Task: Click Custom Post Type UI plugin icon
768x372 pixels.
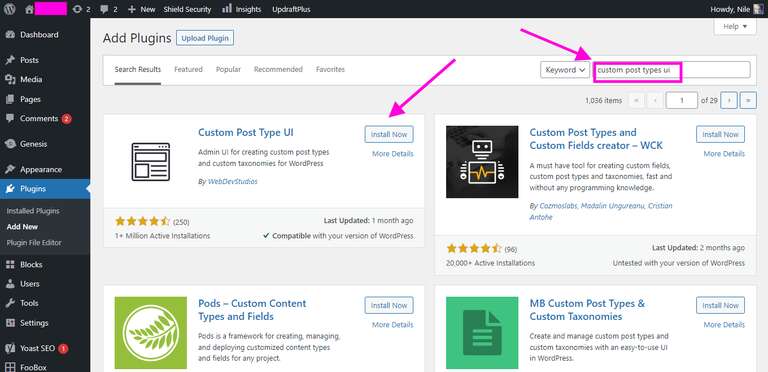Action: pyautogui.click(x=150, y=162)
